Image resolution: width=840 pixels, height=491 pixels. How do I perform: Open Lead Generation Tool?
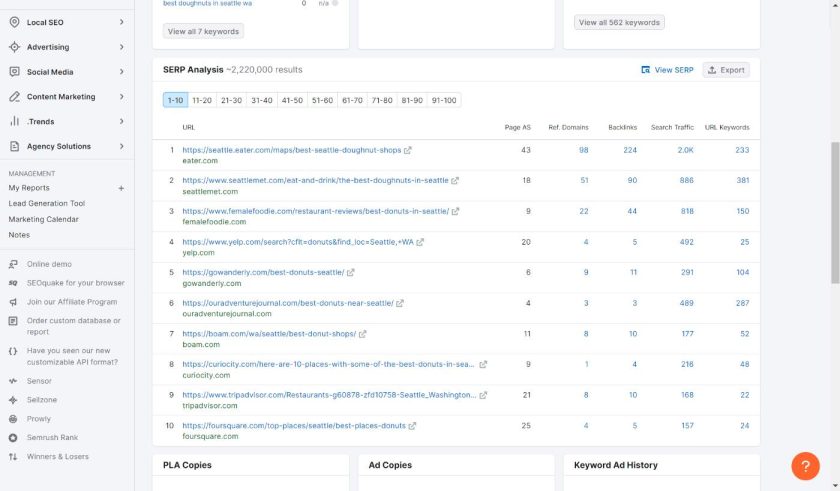[x=47, y=203]
